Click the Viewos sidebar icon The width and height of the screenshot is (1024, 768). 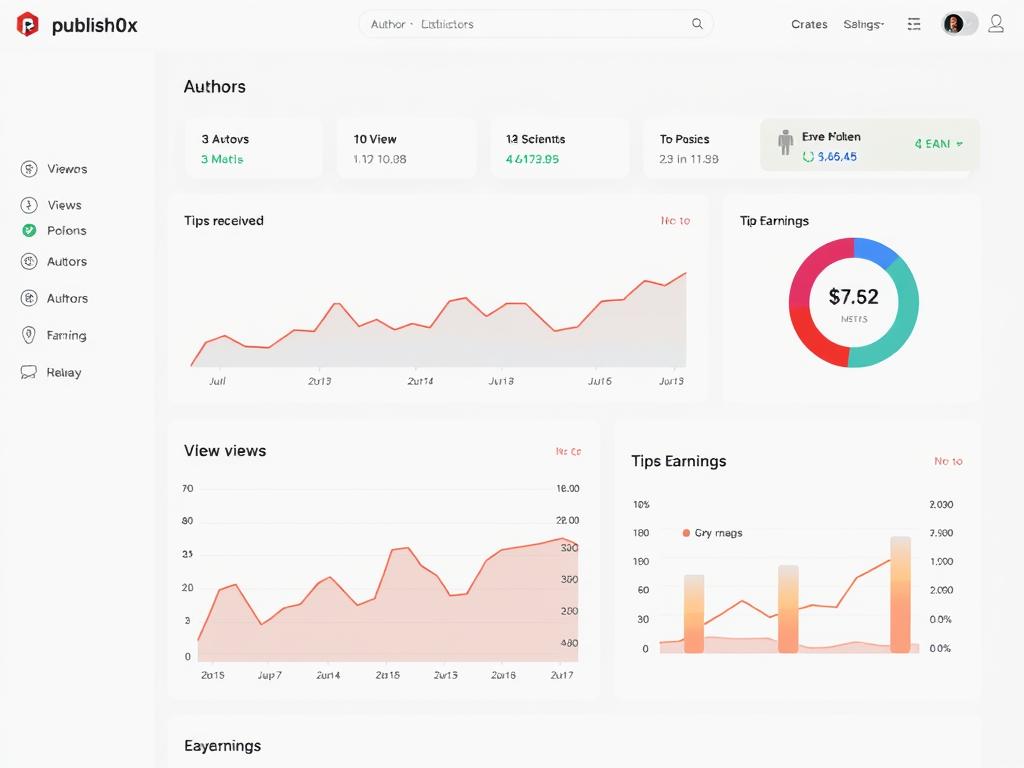[x=29, y=169]
